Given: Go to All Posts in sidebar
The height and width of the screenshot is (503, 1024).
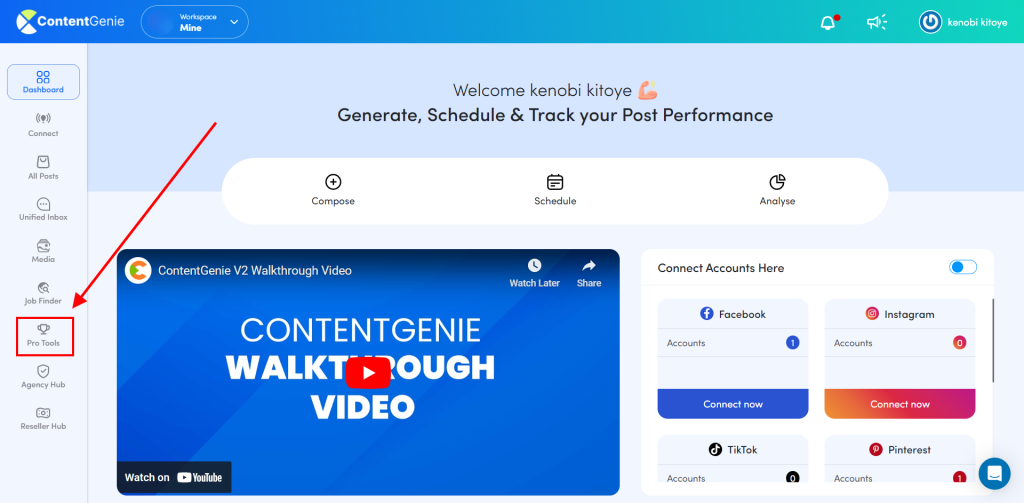Looking at the screenshot, I should (x=43, y=168).
